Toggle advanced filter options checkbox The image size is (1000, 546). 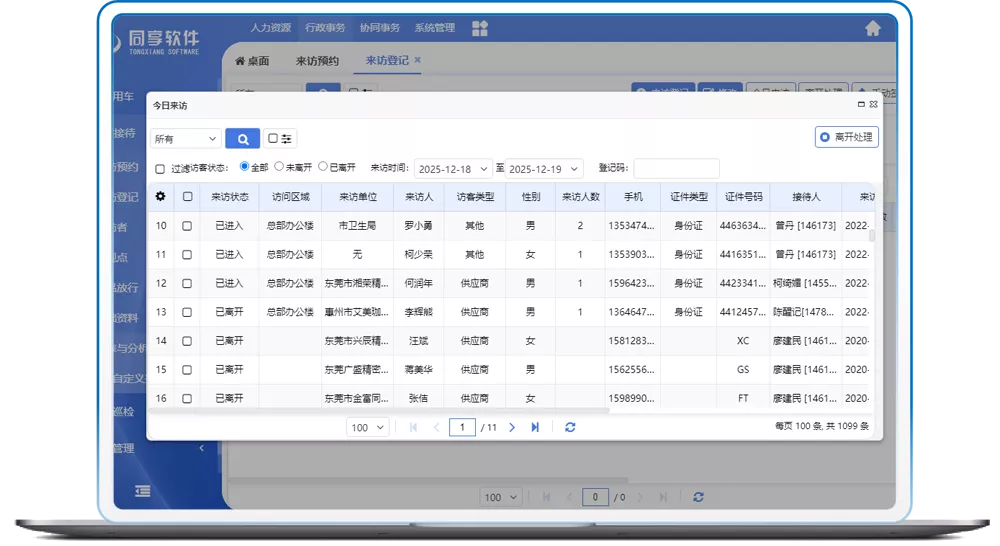[273, 138]
